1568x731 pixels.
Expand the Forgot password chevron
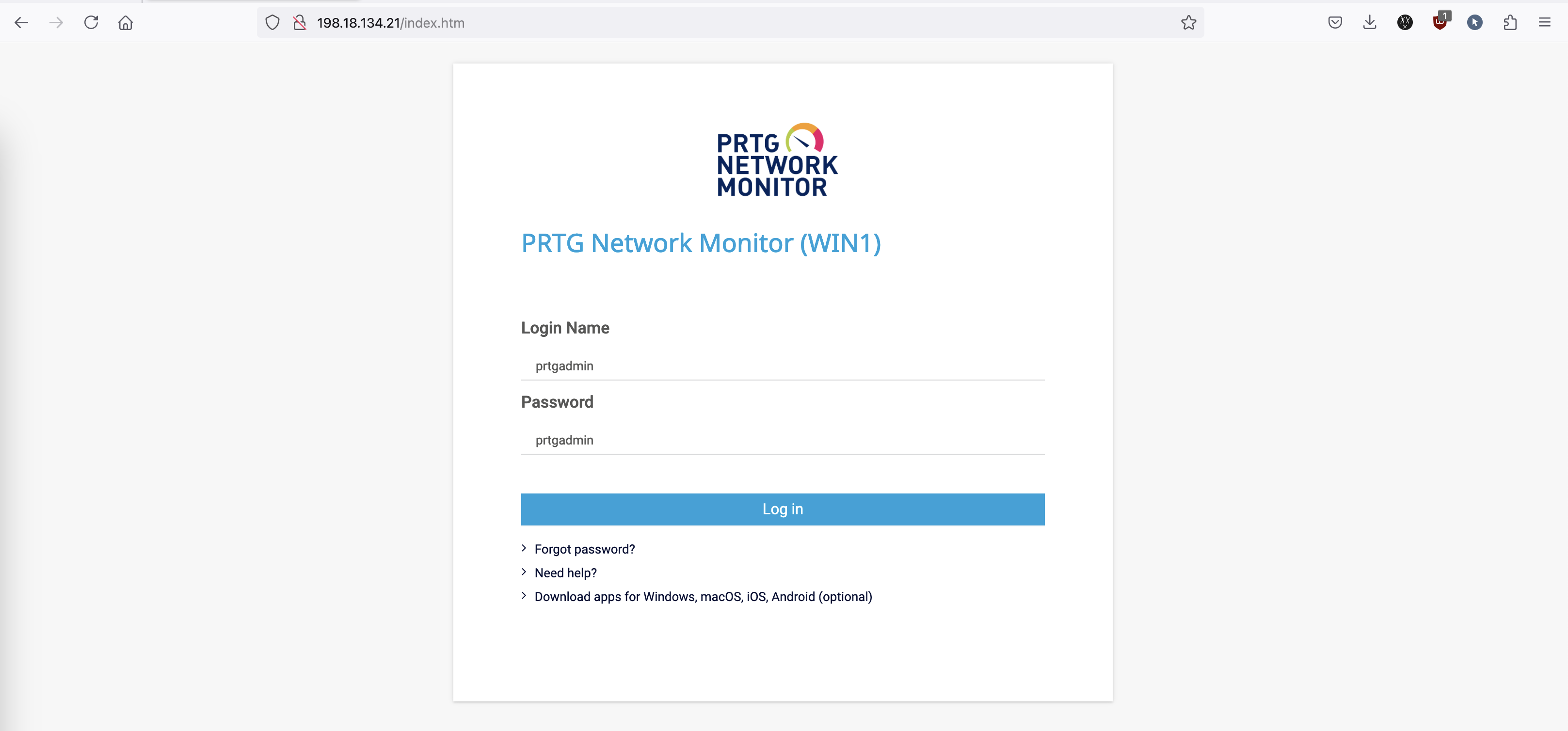tap(524, 548)
